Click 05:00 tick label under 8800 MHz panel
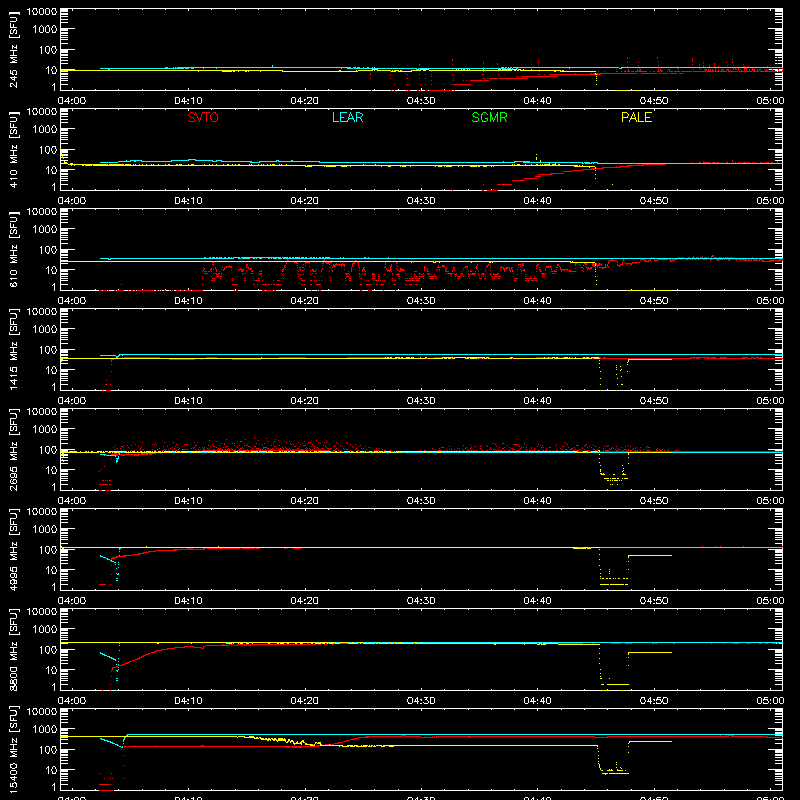The height and width of the screenshot is (800, 800). click(770, 701)
